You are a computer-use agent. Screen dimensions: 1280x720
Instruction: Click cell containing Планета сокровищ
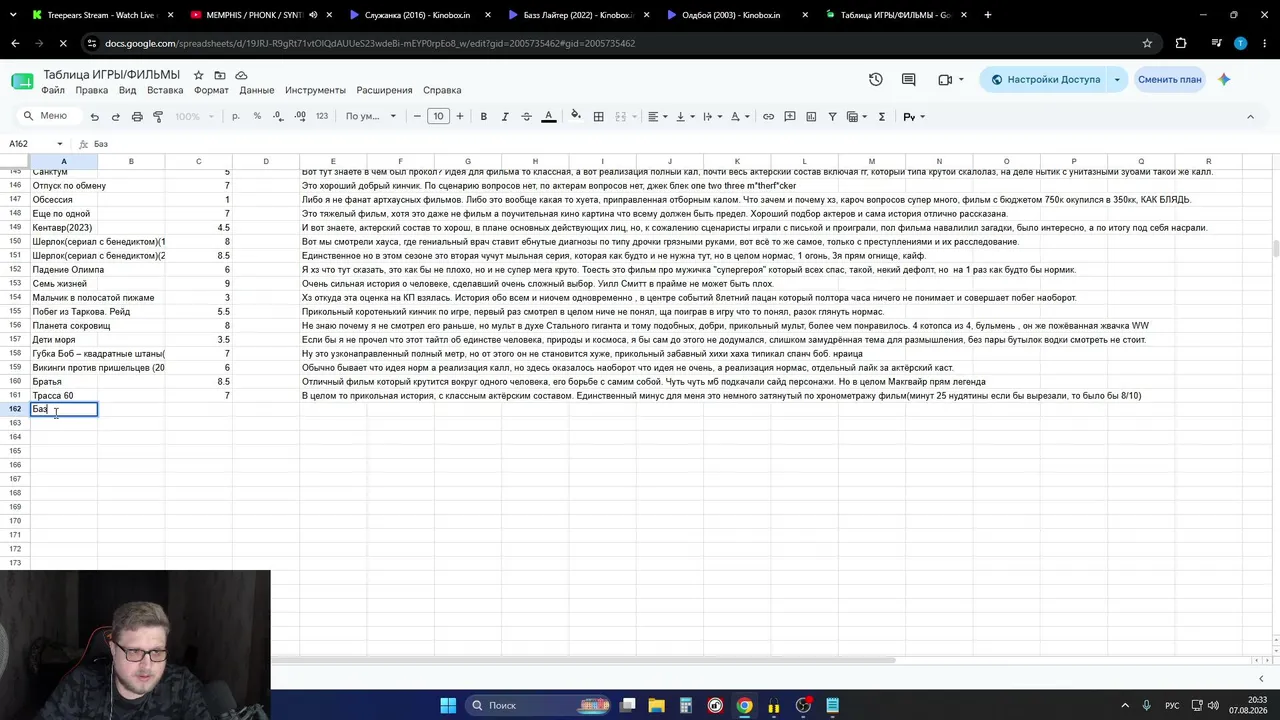click(x=64, y=326)
